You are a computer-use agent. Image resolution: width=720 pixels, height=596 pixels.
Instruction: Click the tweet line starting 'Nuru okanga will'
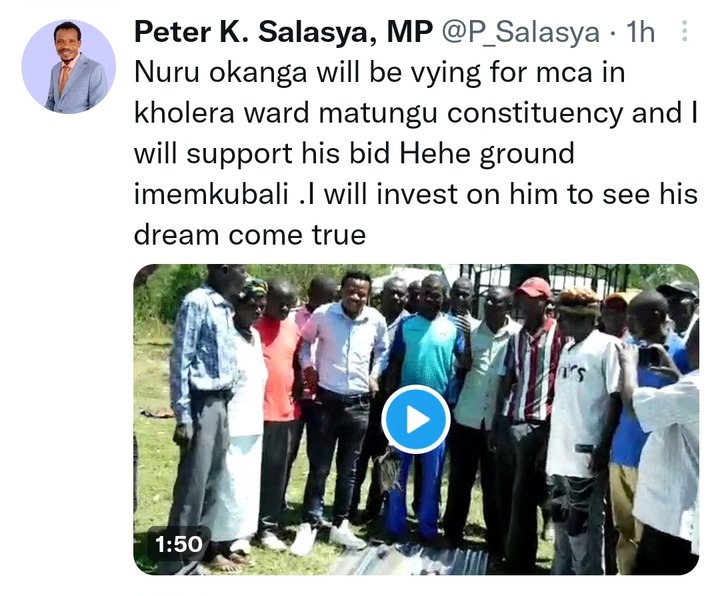pyautogui.click(x=379, y=73)
